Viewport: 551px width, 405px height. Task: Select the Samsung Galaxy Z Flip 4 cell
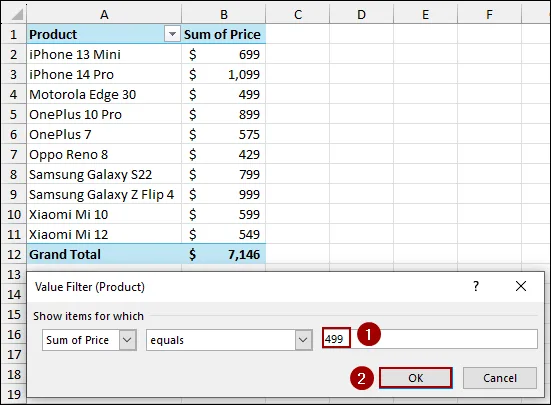[104, 194]
